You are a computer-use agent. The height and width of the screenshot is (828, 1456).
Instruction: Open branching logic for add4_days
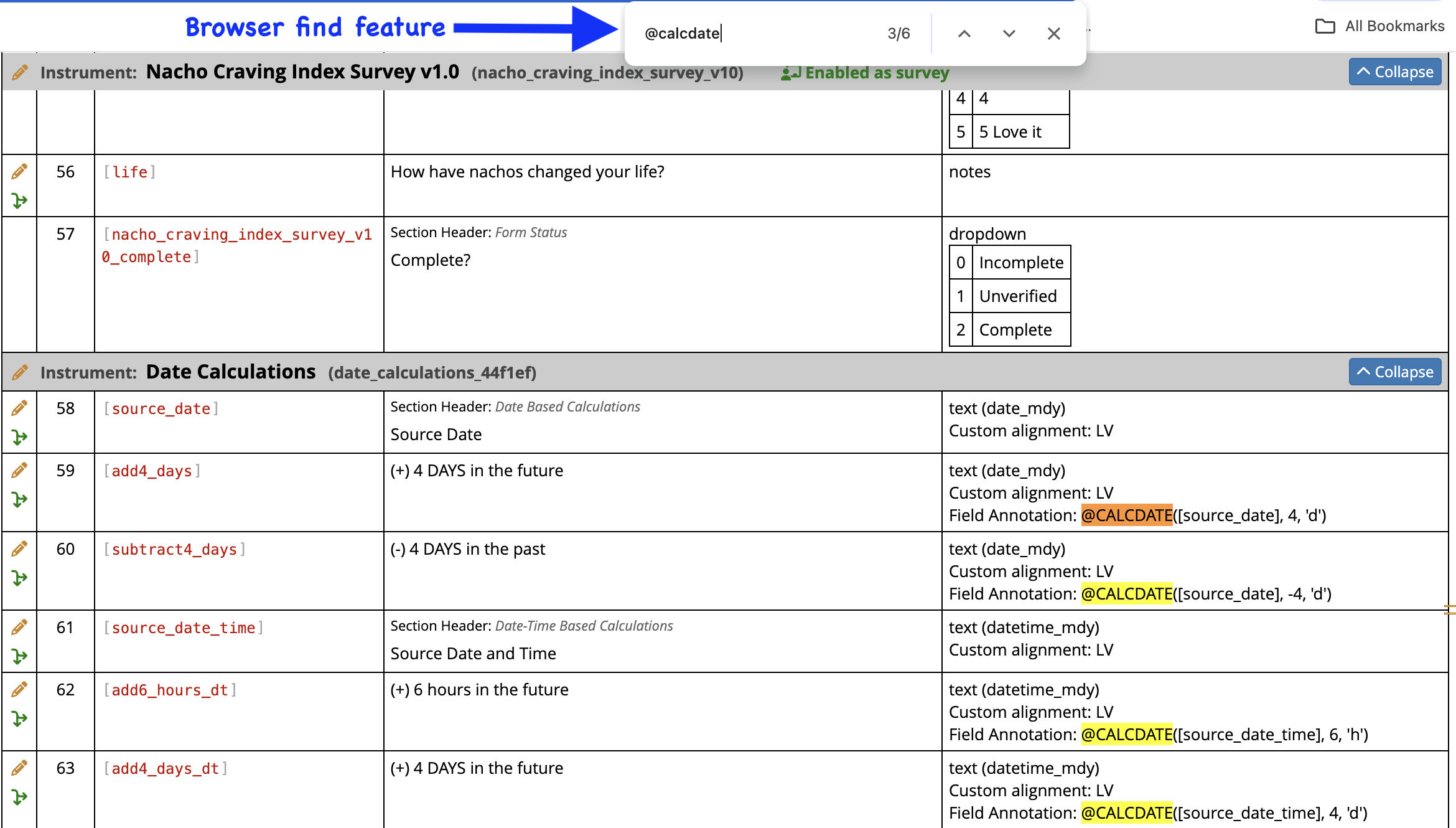[x=19, y=499]
